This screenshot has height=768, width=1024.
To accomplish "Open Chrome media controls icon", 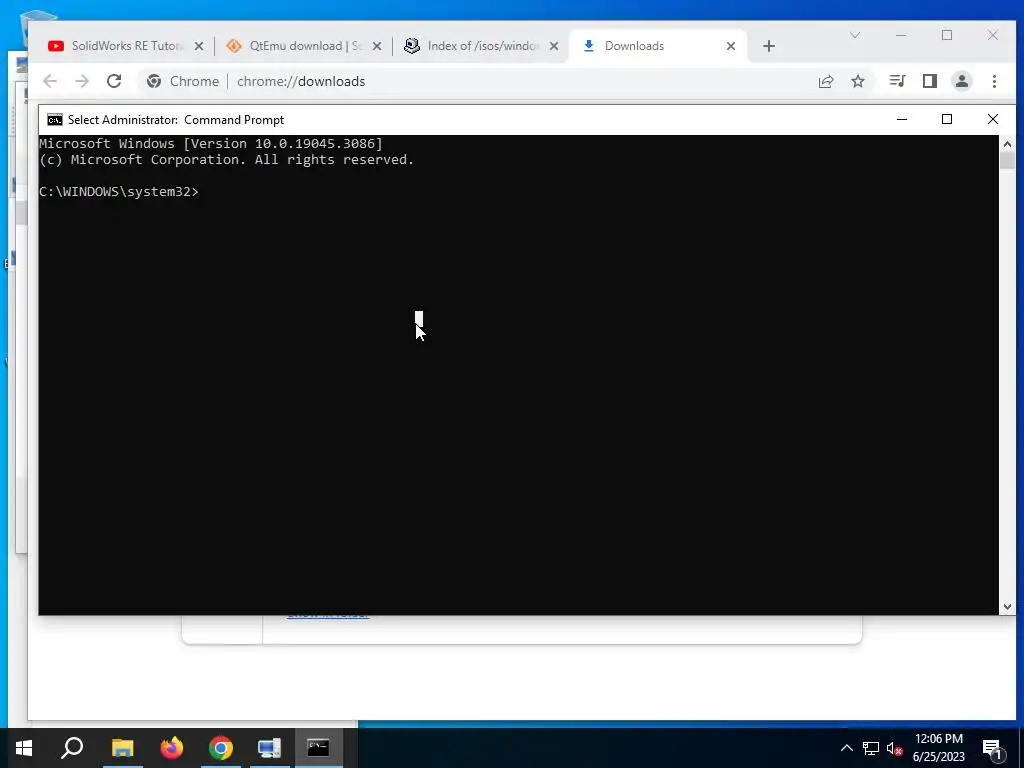I will [897, 81].
